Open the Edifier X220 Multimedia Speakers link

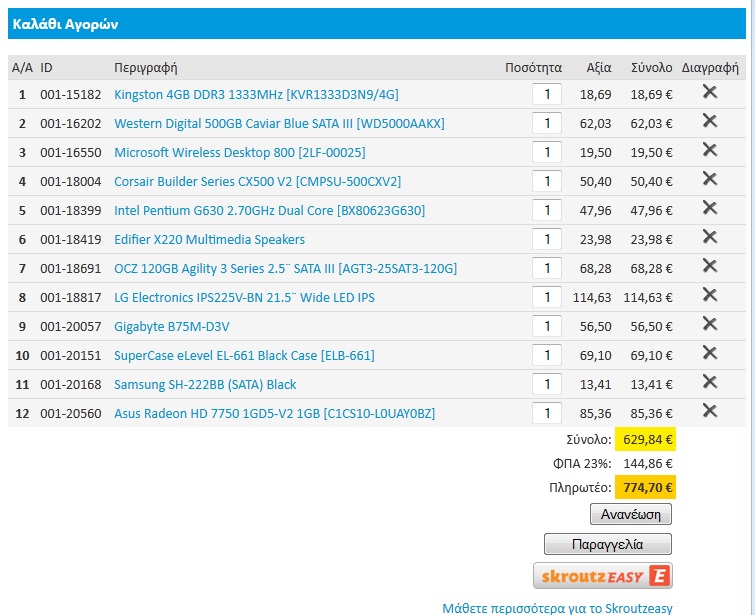click(x=209, y=239)
